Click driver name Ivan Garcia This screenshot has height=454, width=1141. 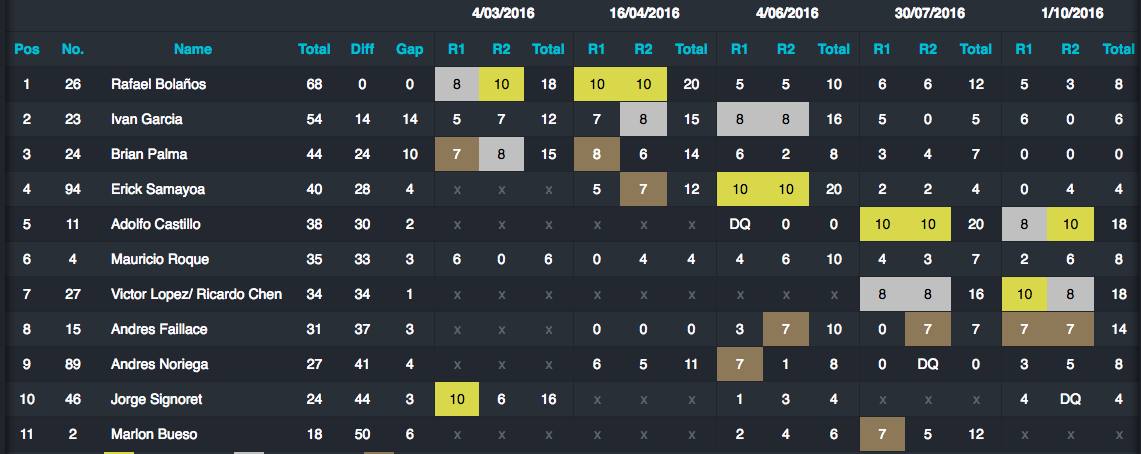pos(146,119)
